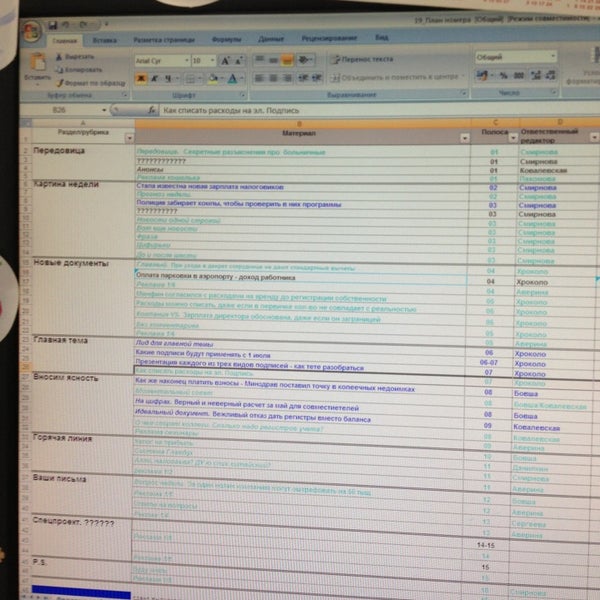Click the font color A swatch
Screen dimensions: 600x600
[232, 79]
